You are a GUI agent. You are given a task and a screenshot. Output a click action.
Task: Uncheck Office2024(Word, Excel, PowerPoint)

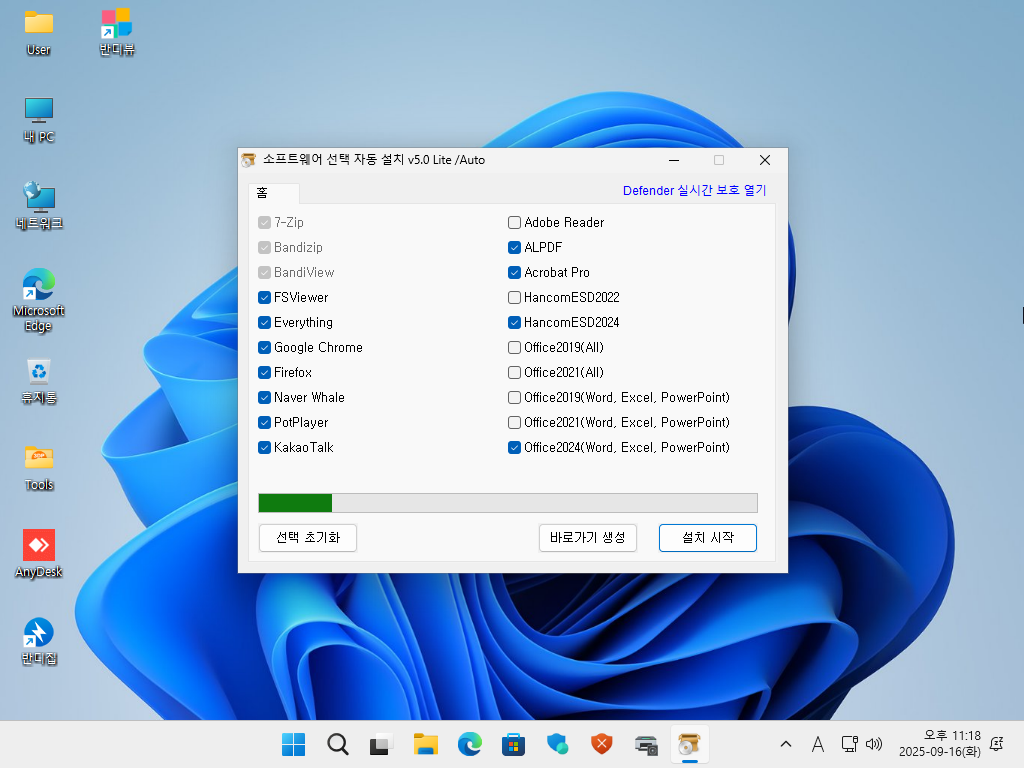(515, 447)
